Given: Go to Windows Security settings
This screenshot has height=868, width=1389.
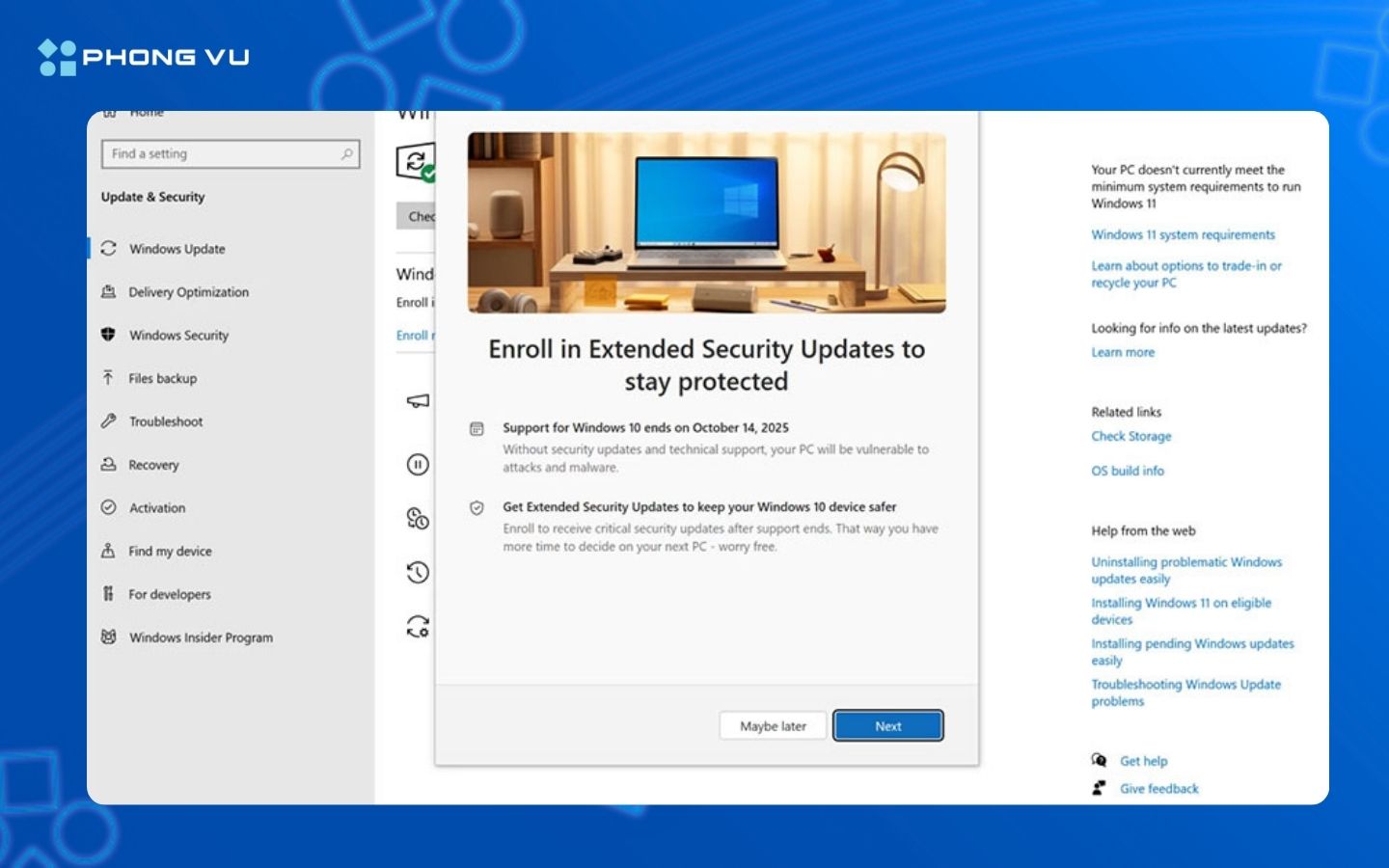Looking at the screenshot, I should 179,336.
